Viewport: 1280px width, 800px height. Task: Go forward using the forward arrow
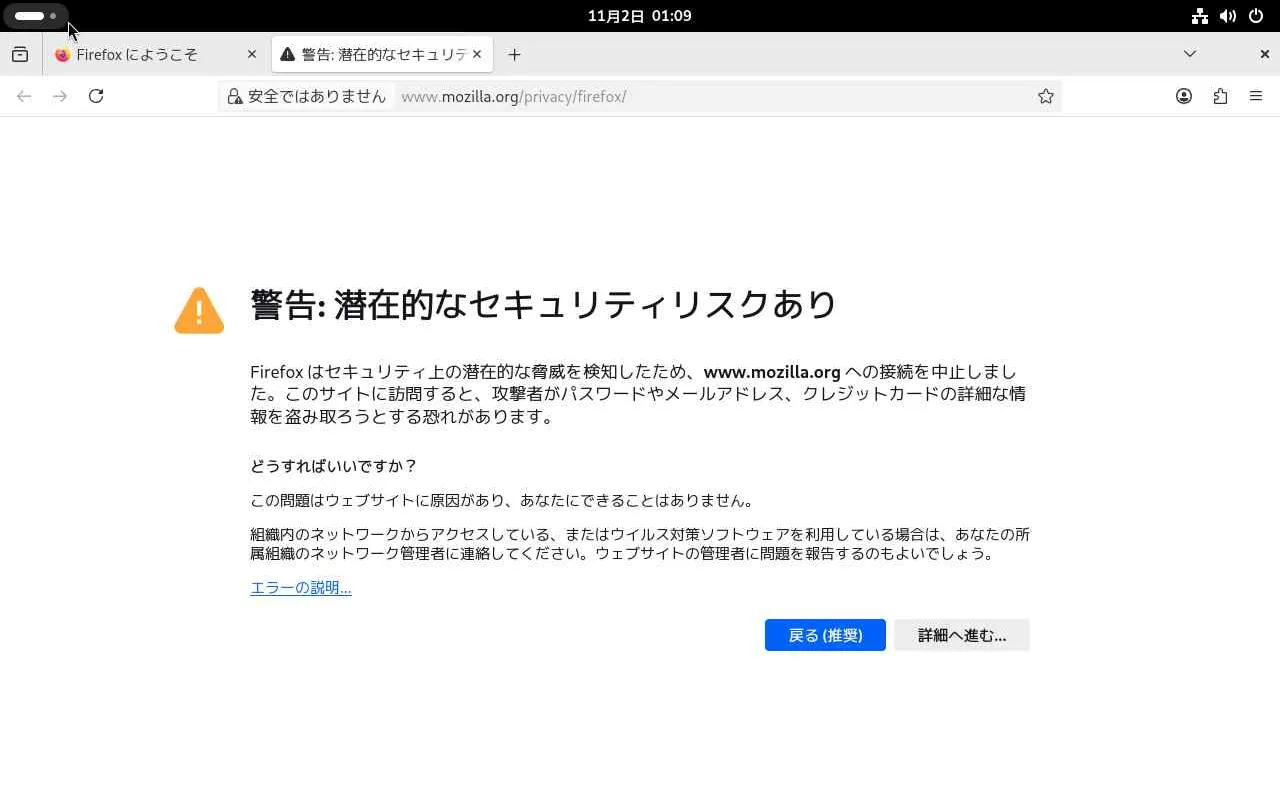click(60, 96)
